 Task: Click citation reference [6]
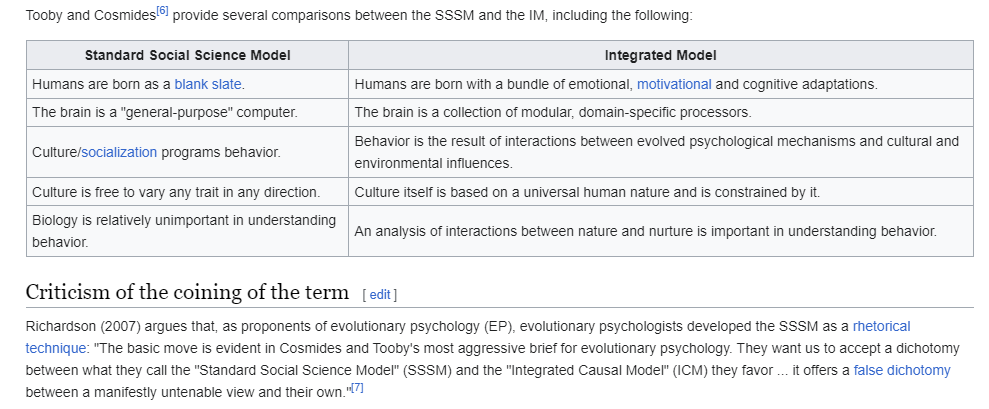[x=162, y=11]
